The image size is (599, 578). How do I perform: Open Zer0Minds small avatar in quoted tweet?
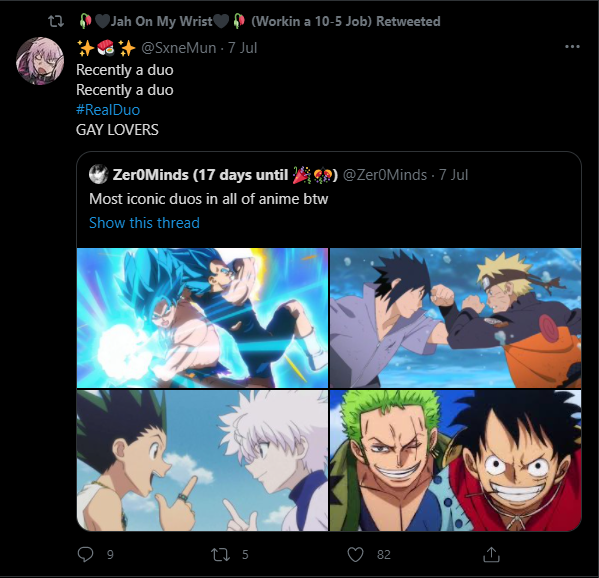click(x=99, y=174)
